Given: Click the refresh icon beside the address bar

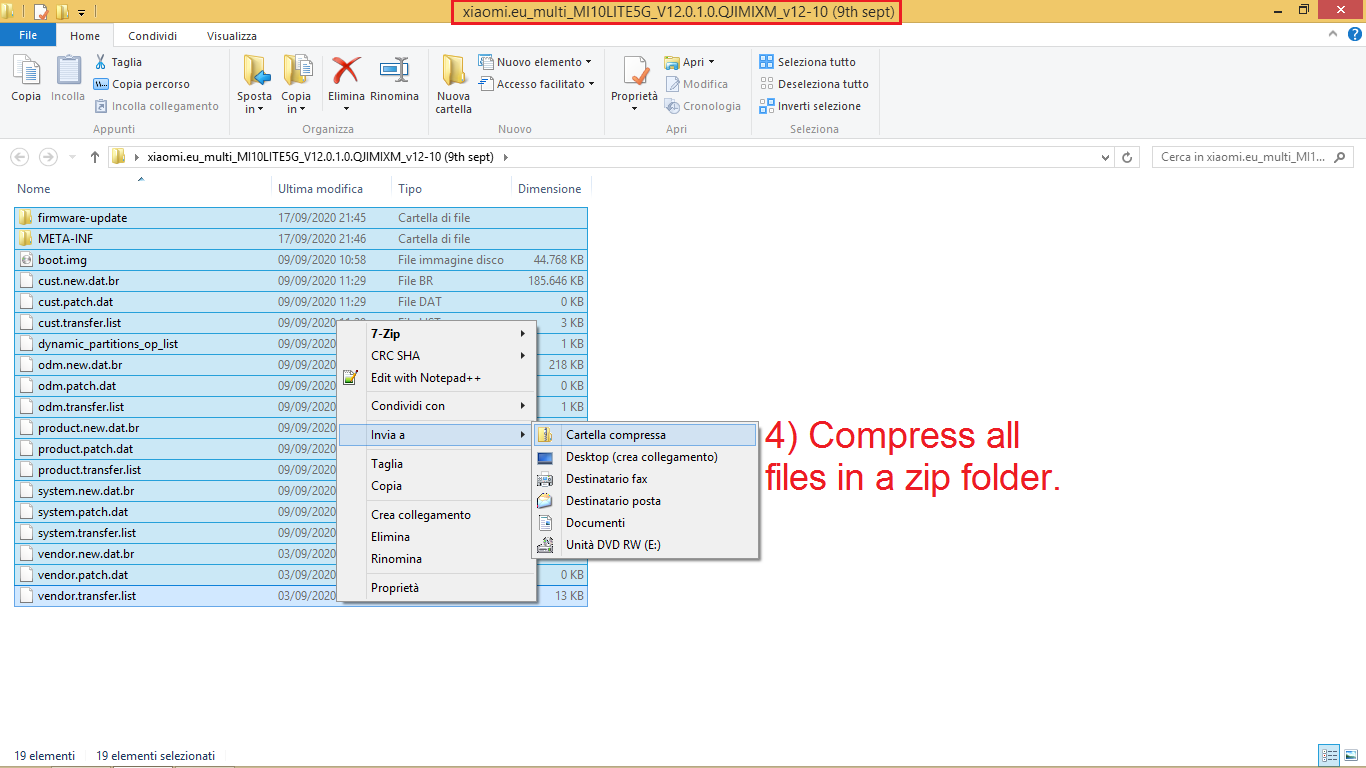Looking at the screenshot, I should click(x=1127, y=157).
